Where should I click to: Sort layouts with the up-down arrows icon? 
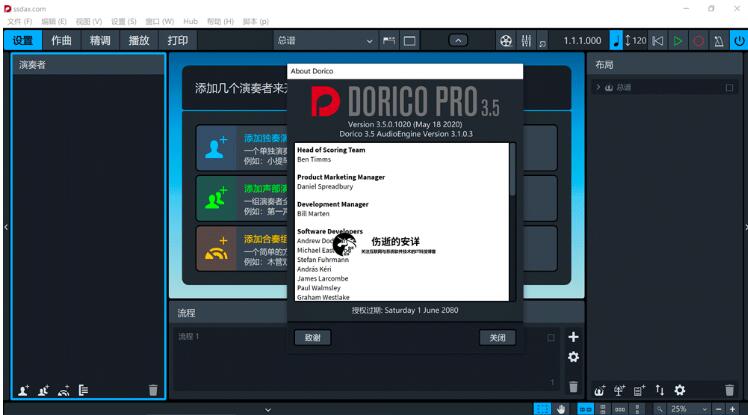pos(660,391)
